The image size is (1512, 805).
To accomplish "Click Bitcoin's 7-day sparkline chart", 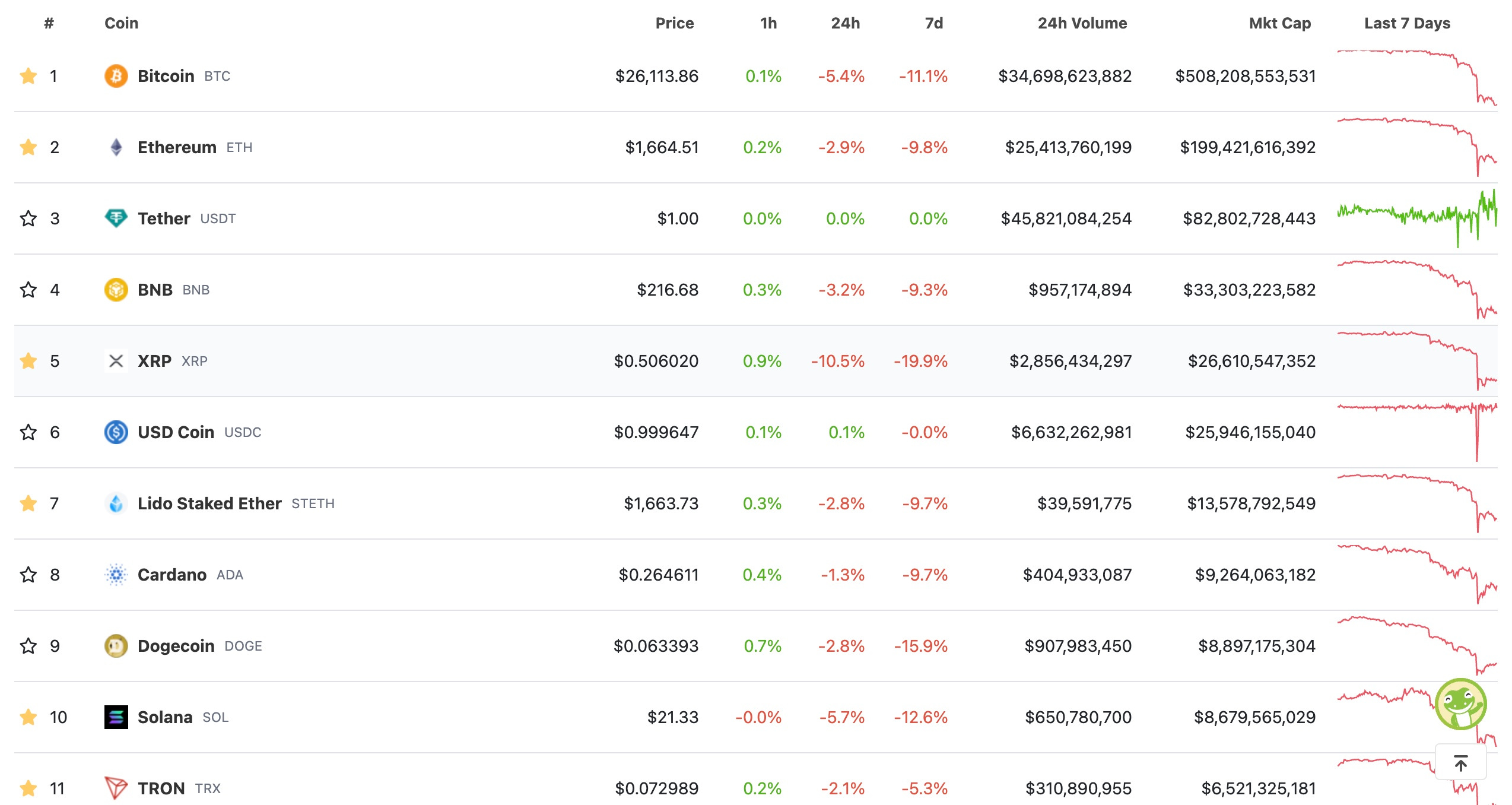I will click(x=1417, y=78).
